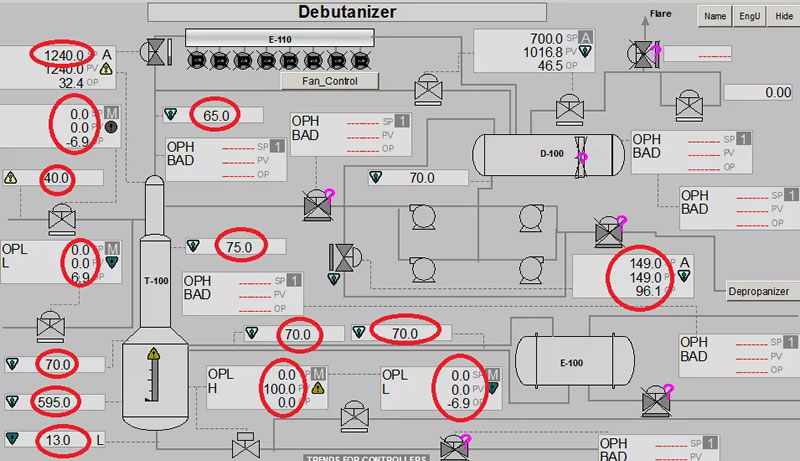
Task: Click the control valve right of Fan_Control
Action: [x=428, y=90]
